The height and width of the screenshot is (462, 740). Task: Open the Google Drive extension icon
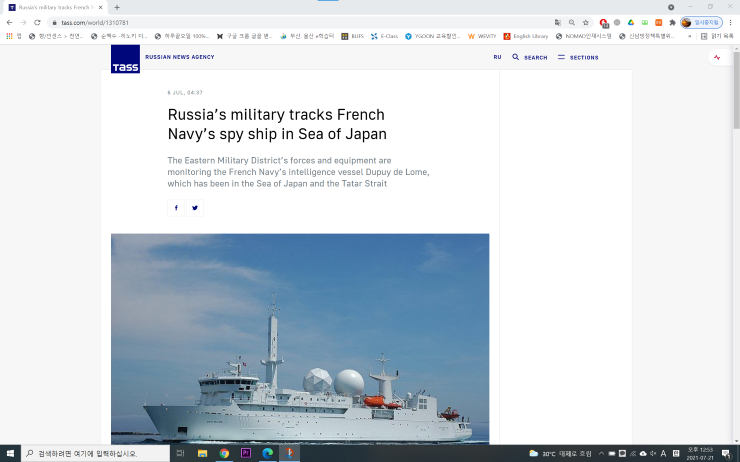click(631, 22)
